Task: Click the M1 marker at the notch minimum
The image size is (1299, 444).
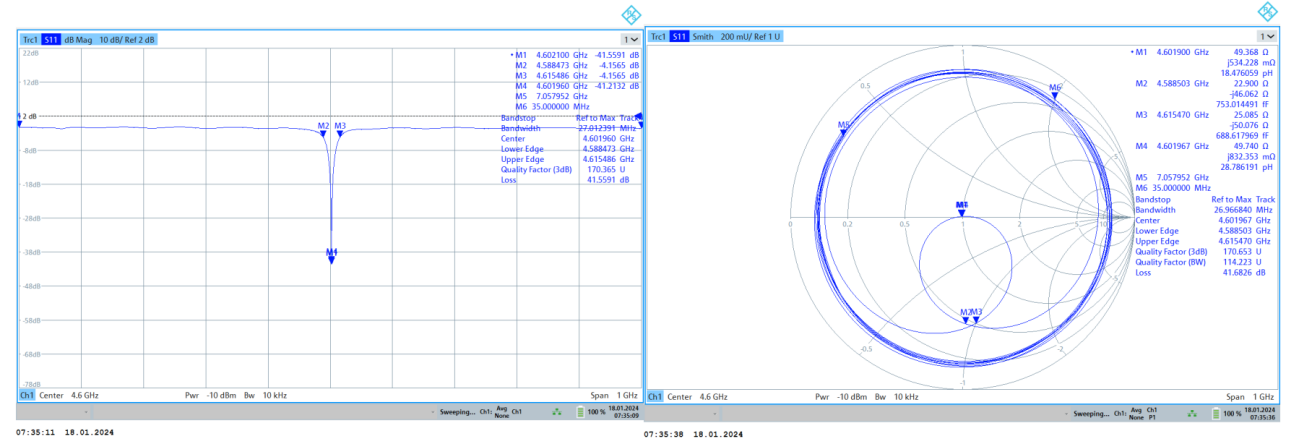Action: click(331, 256)
